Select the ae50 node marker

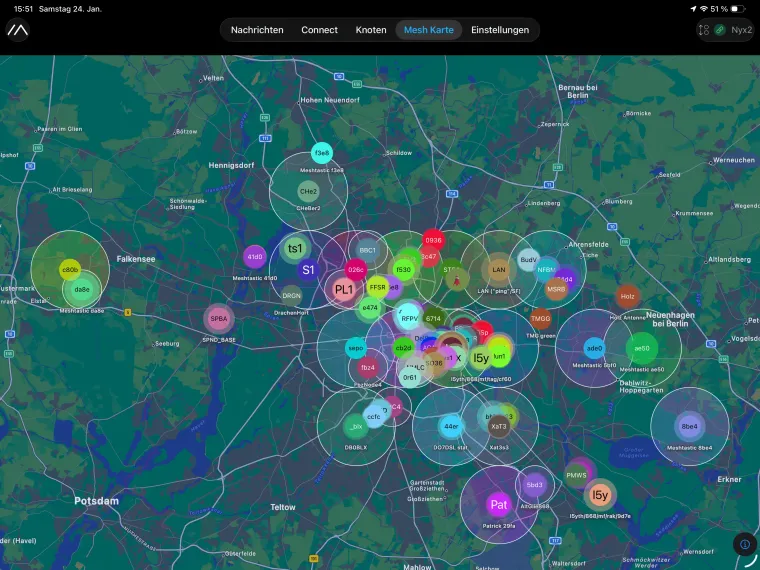click(x=642, y=349)
